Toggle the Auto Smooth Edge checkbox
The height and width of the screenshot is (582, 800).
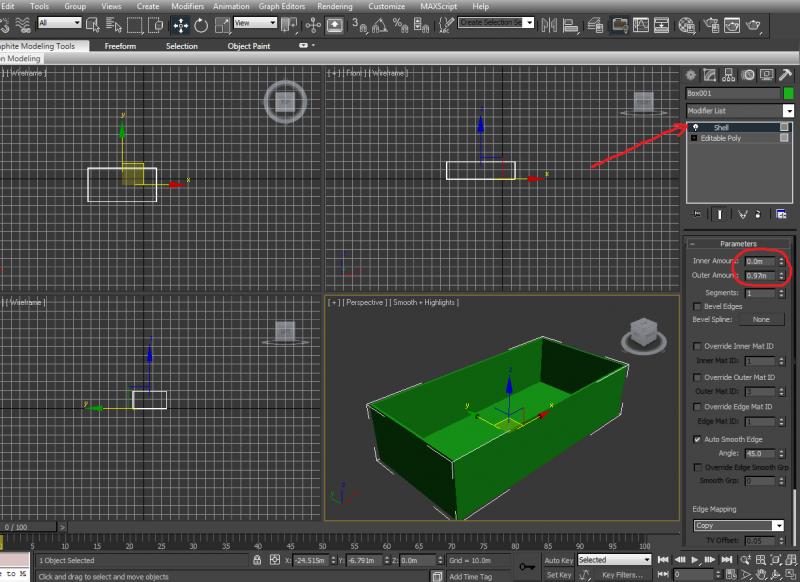pyautogui.click(x=697, y=439)
